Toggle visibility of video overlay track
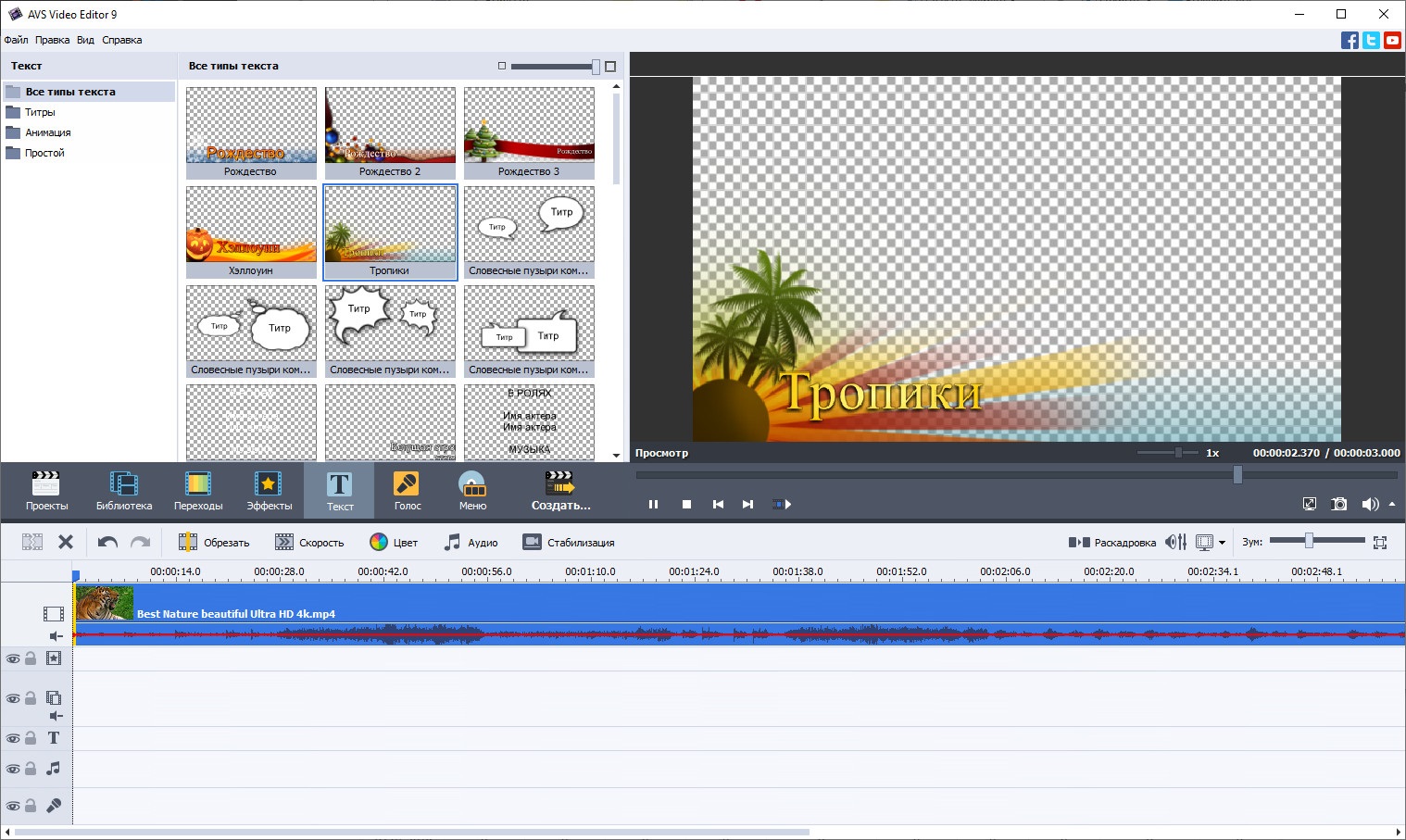The height and width of the screenshot is (840, 1406). 13,698
